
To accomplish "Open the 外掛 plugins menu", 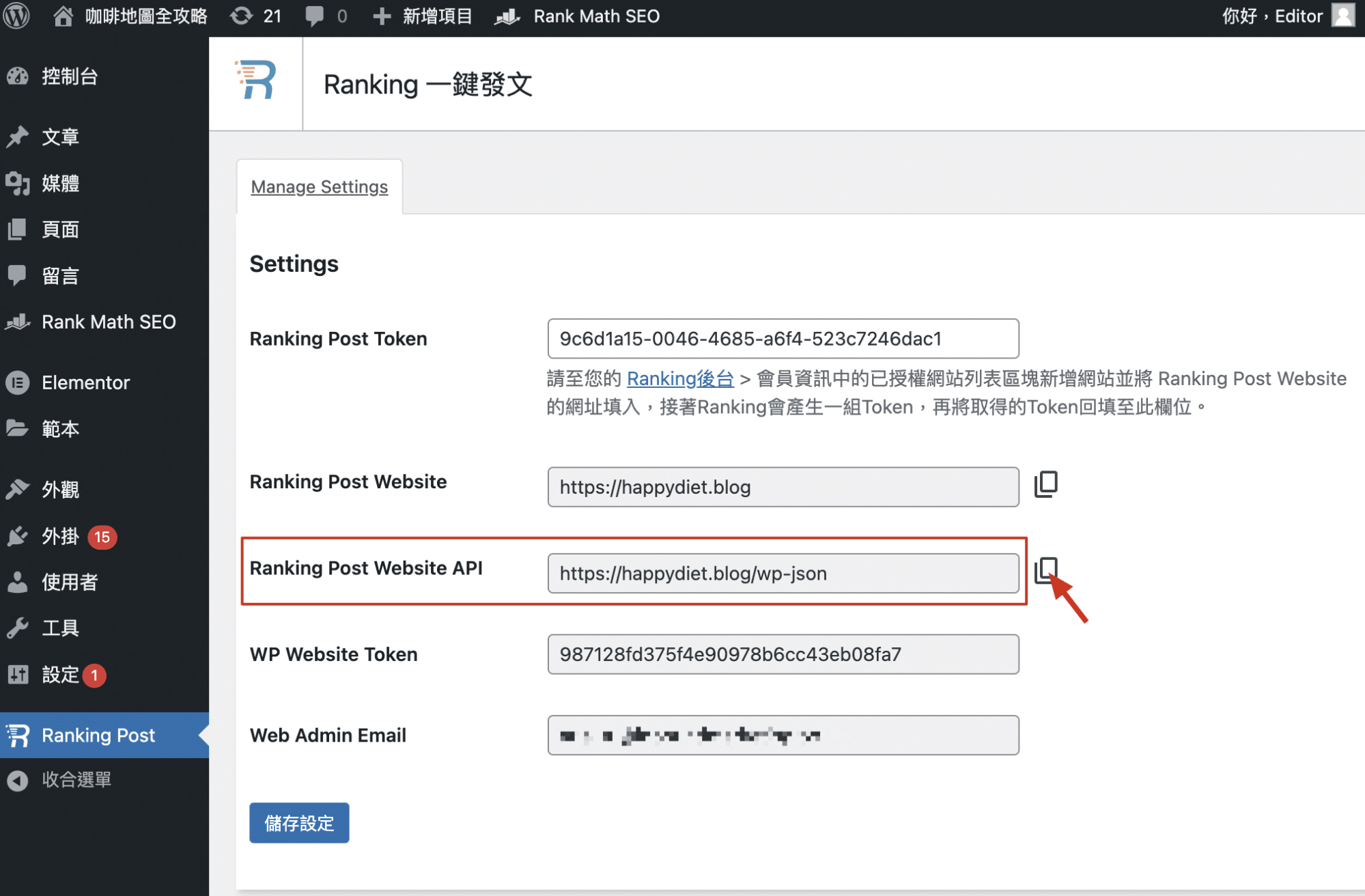I will [x=60, y=536].
